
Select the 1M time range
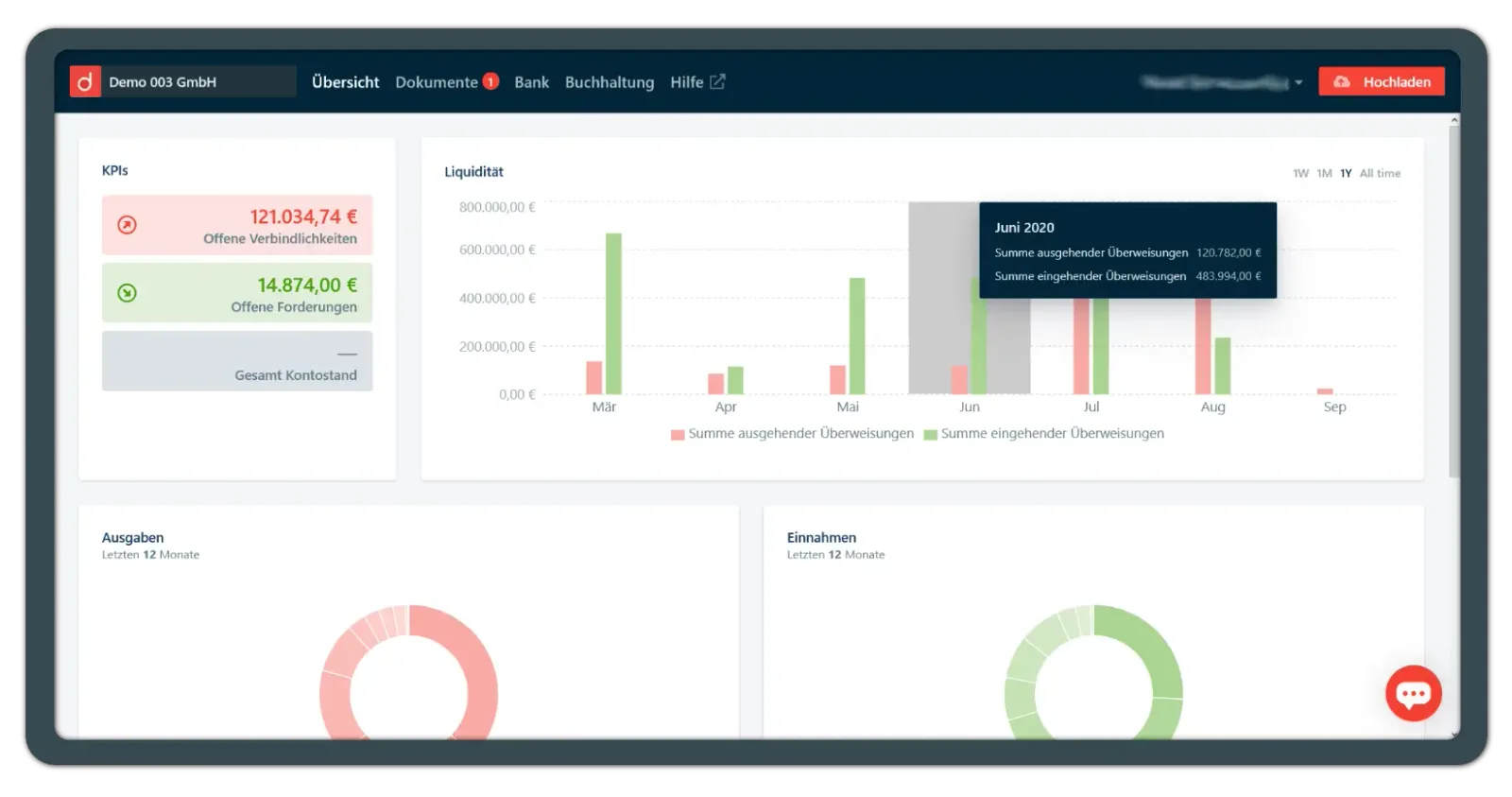[x=1324, y=174]
